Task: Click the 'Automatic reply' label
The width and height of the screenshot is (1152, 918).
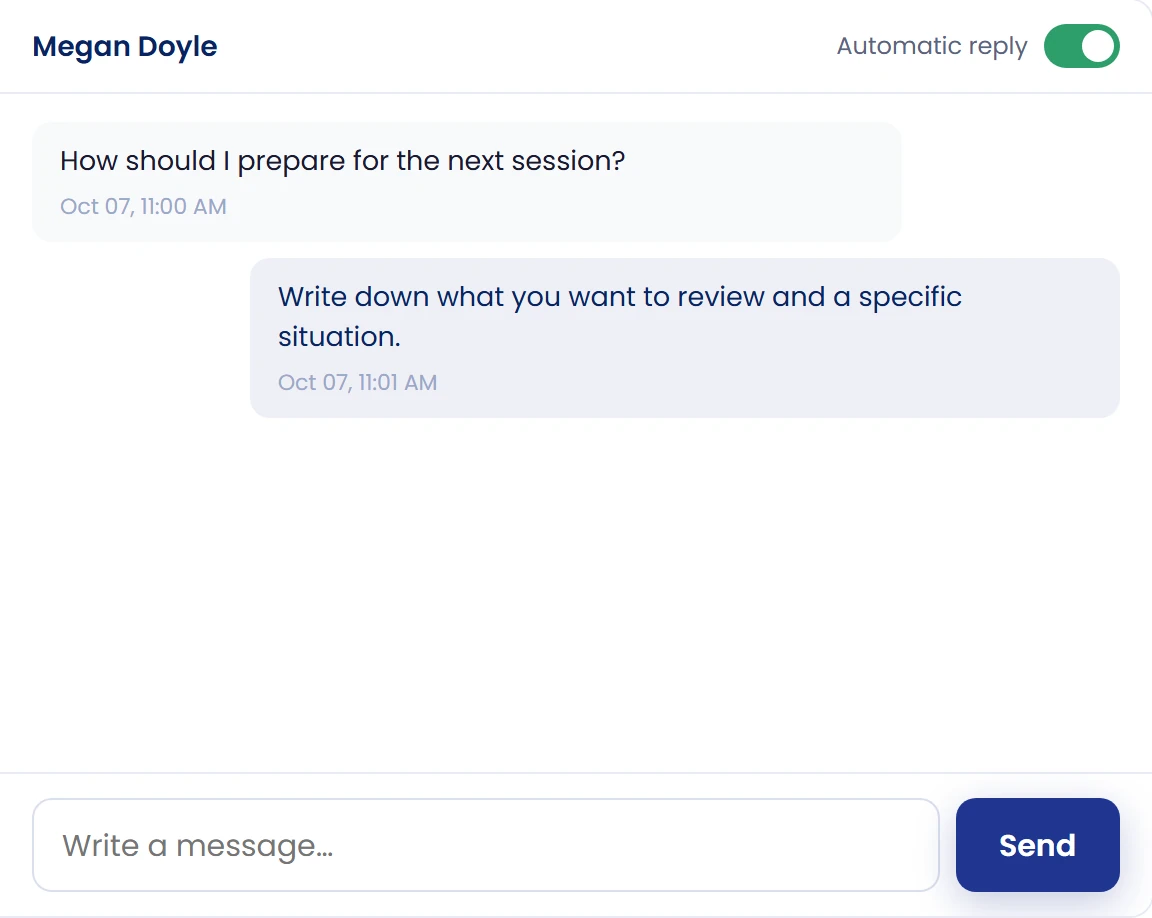Action: coord(932,46)
